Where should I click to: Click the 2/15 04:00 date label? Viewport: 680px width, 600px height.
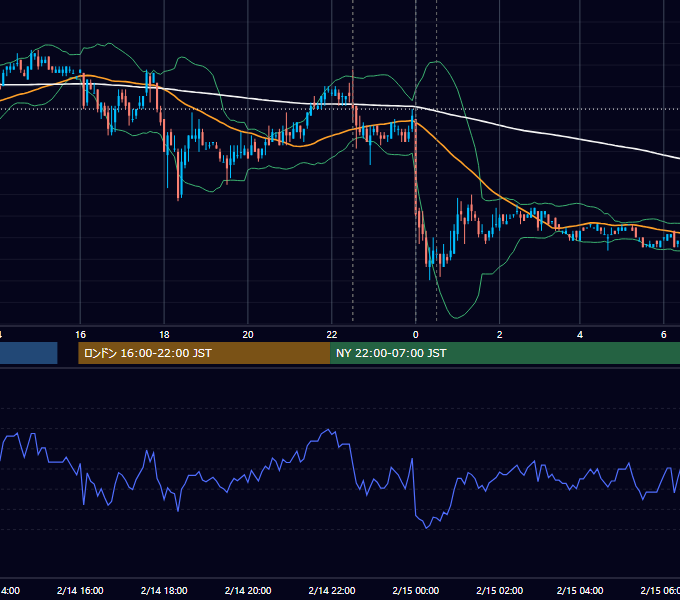click(580, 590)
